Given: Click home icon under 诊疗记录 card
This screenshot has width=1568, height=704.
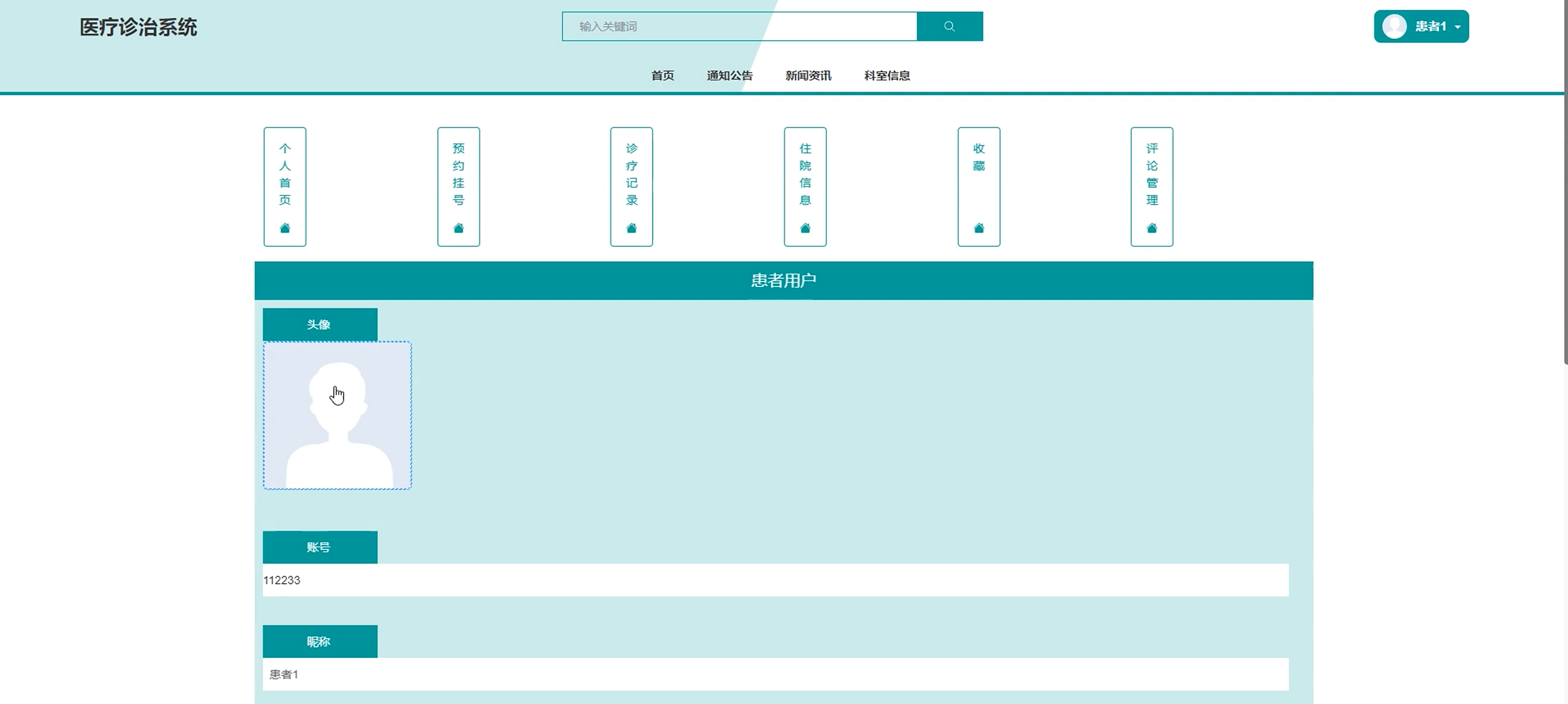Looking at the screenshot, I should point(631,228).
